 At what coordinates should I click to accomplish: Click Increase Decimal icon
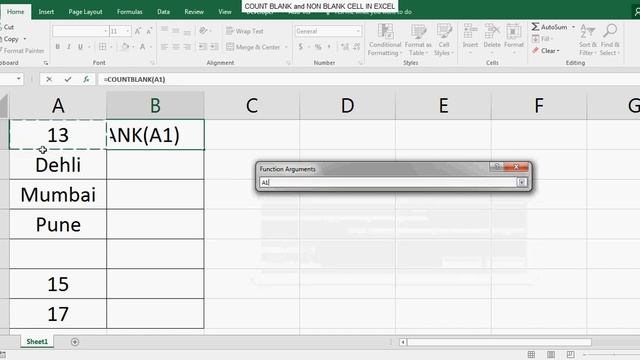click(x=345, y=47)
